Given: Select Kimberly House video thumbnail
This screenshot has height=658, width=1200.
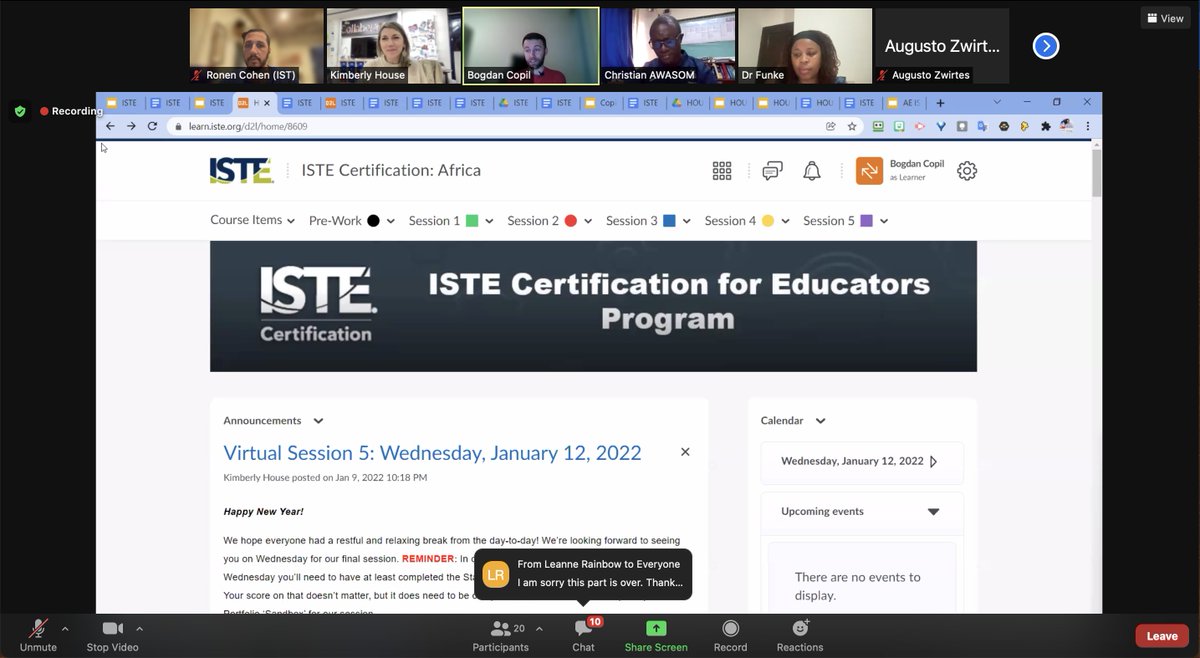Looking at the screenshot, I should 393,46.
